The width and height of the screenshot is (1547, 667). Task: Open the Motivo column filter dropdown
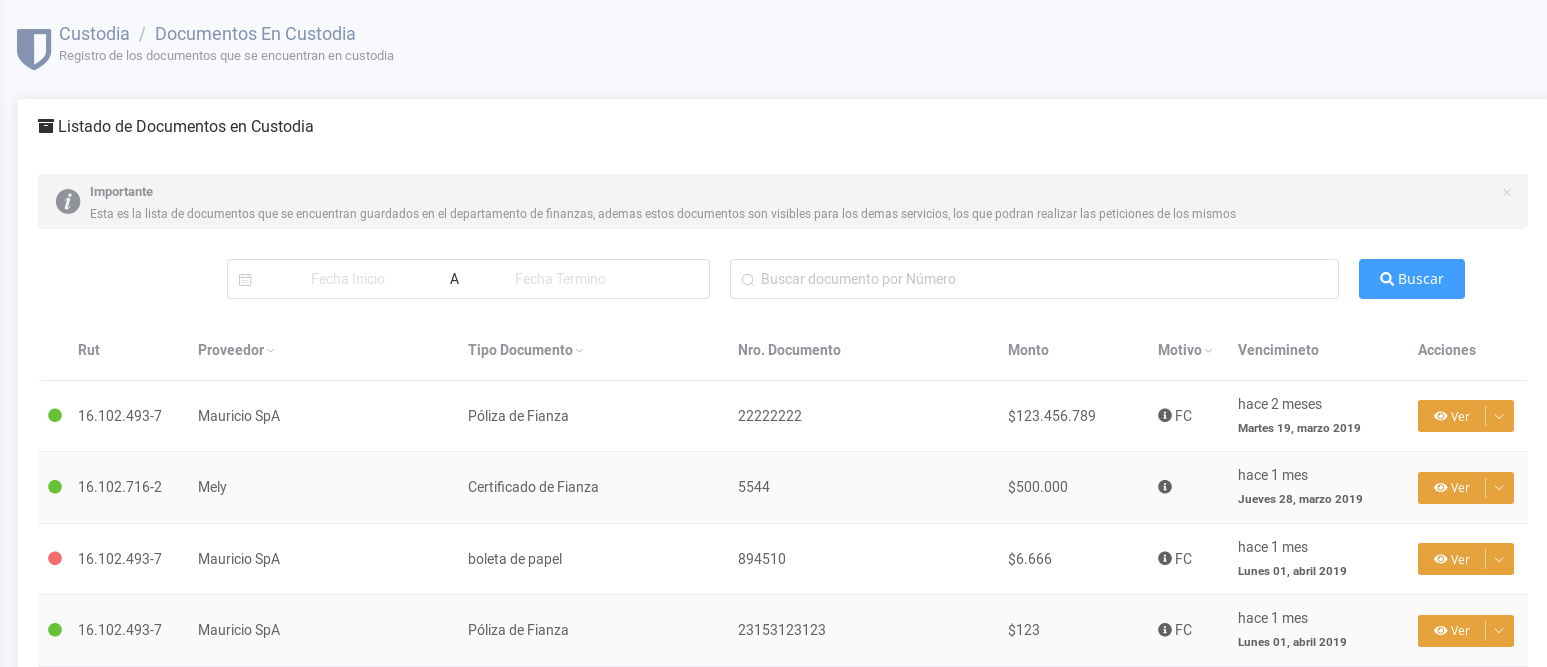[x=1208, y=351]
